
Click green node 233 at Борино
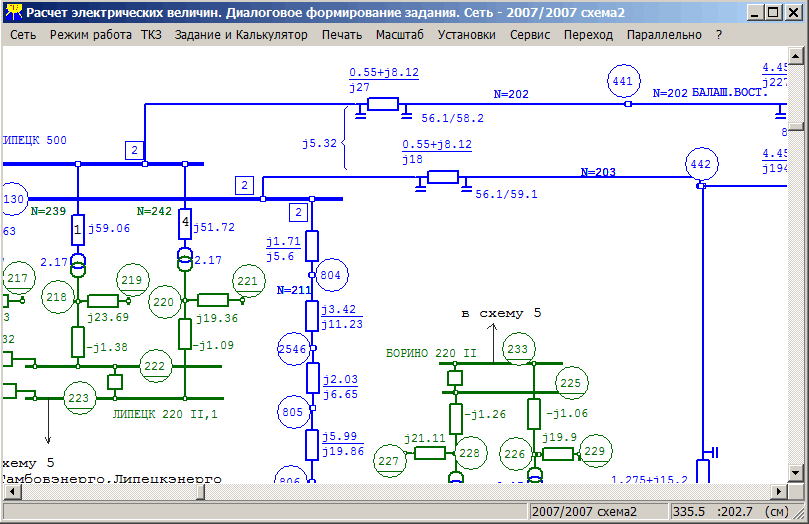tap(516, 349)
